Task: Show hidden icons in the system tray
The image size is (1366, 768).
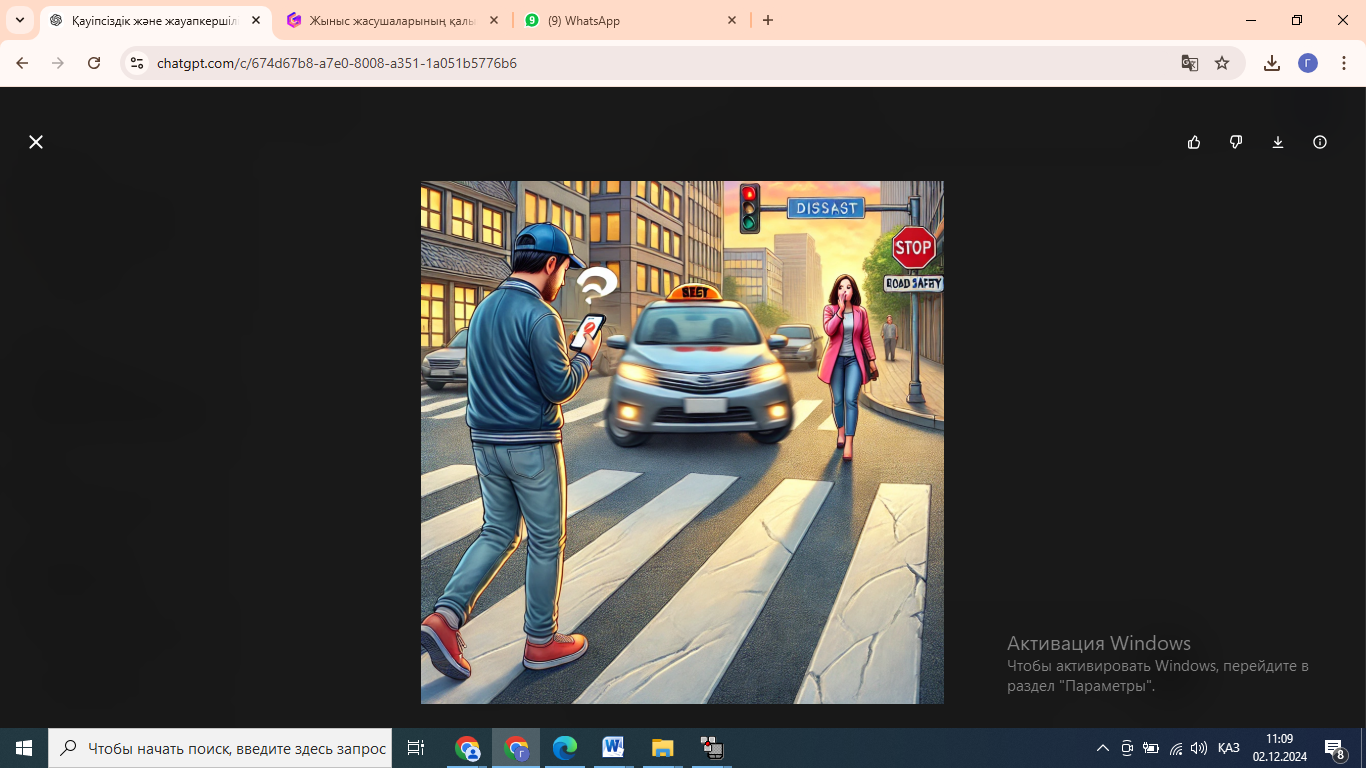Action: tap(1102, 748)
